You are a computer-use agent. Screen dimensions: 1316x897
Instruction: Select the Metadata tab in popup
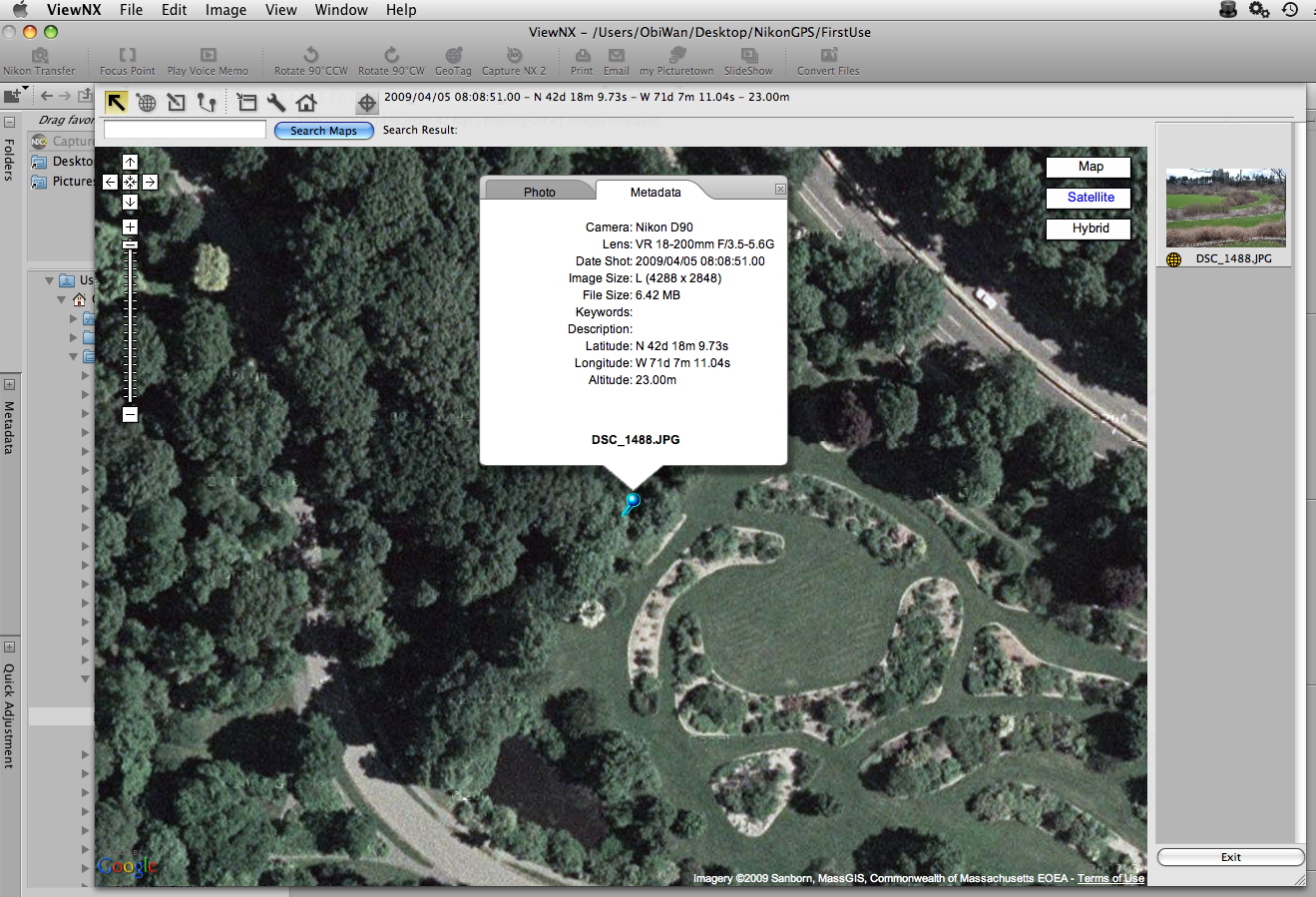[x=656, y=192]
